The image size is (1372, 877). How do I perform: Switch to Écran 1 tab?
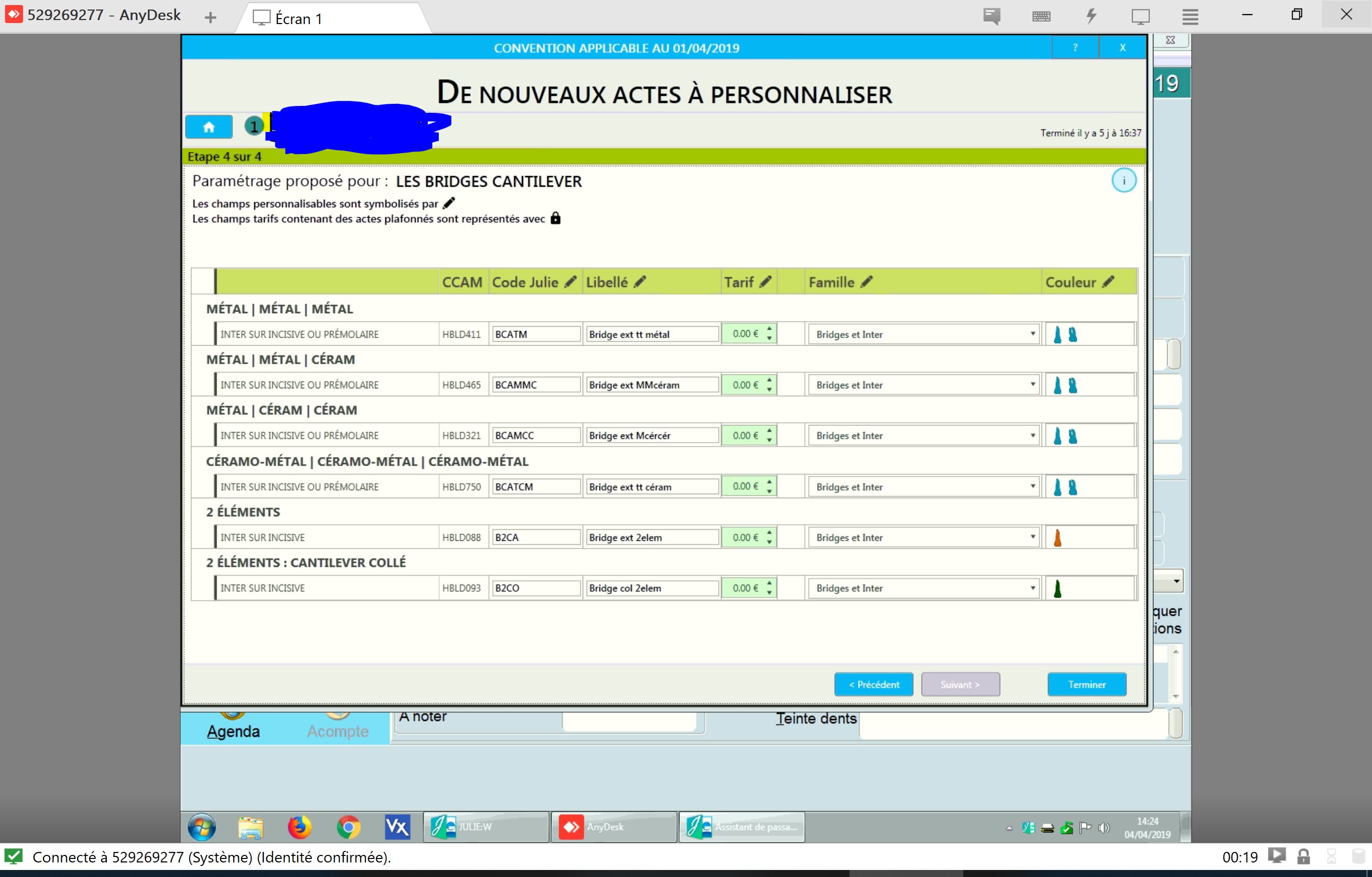coord(298,18)
